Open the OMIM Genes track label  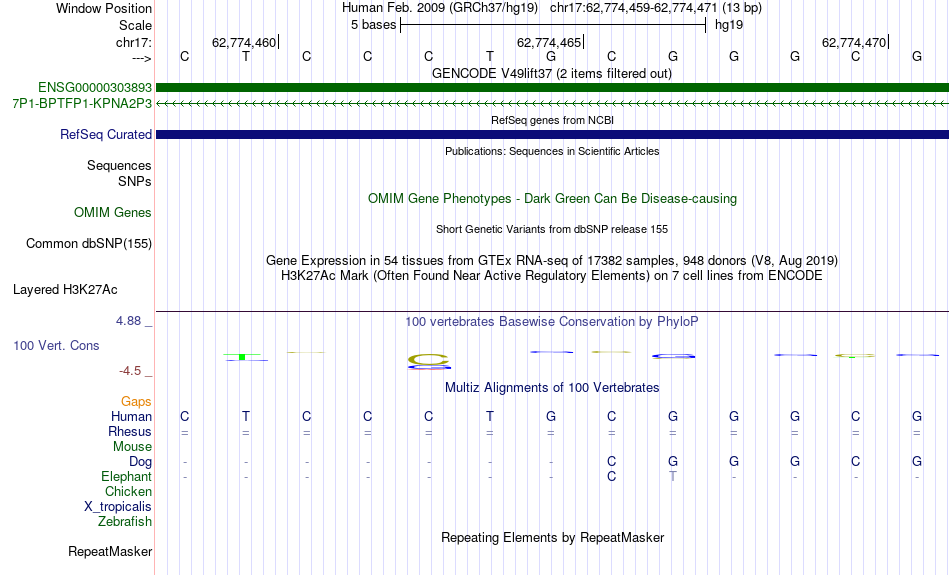tap(113, 213)
